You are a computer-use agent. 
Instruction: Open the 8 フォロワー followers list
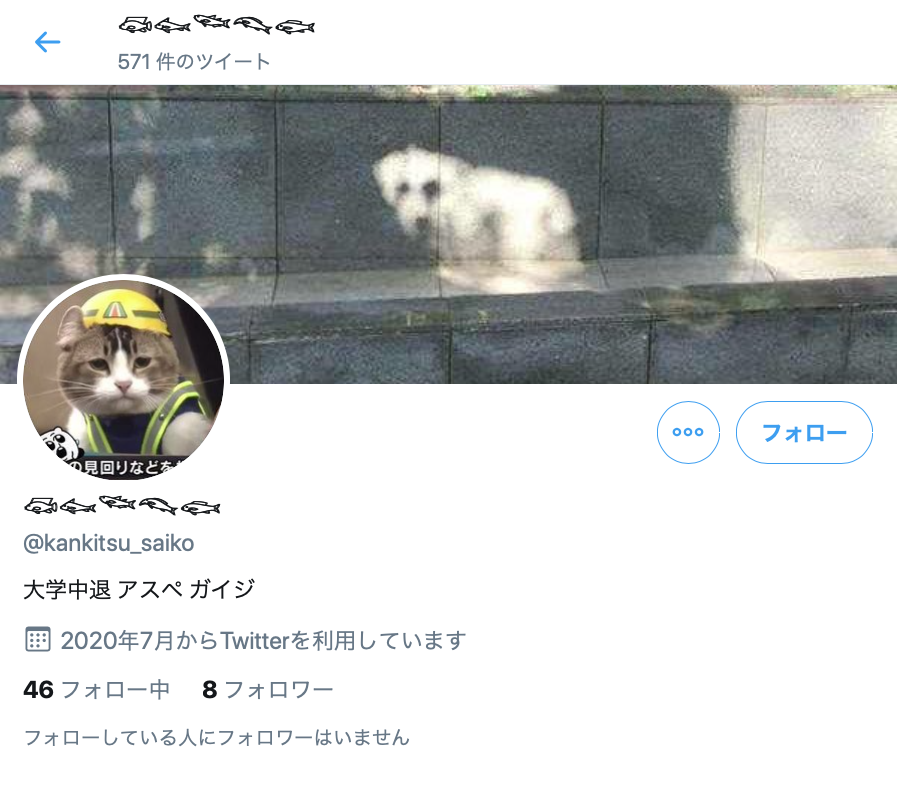point(268,690)
